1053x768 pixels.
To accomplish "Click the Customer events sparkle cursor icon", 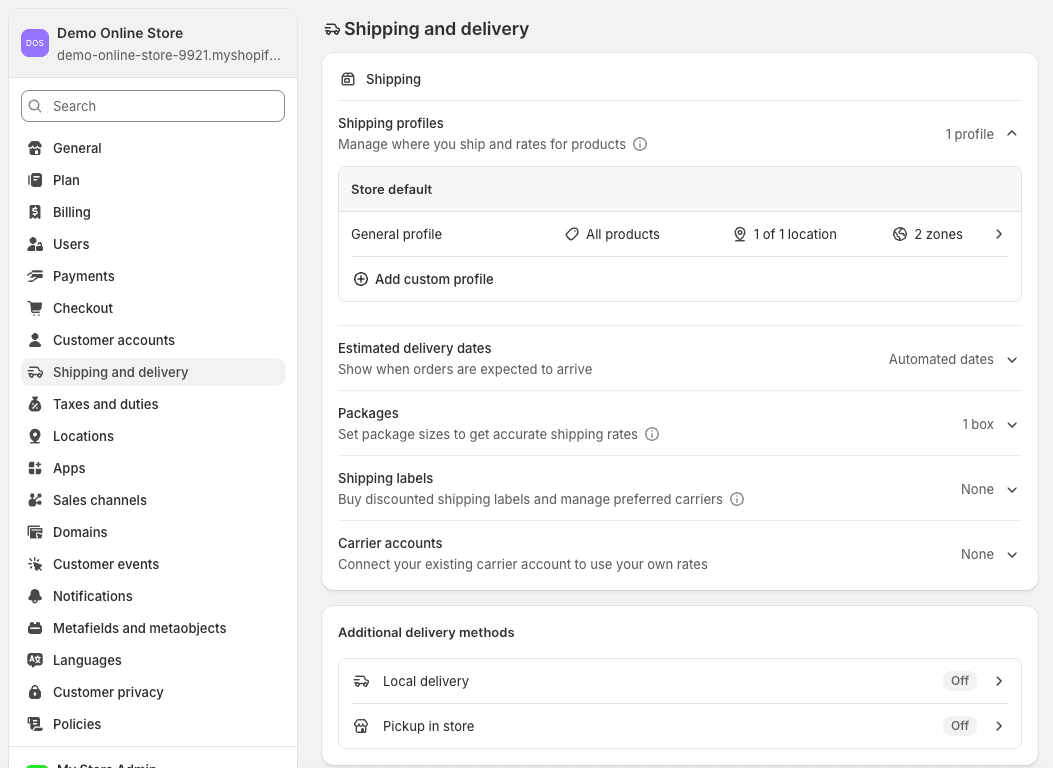I will [35, 564].
